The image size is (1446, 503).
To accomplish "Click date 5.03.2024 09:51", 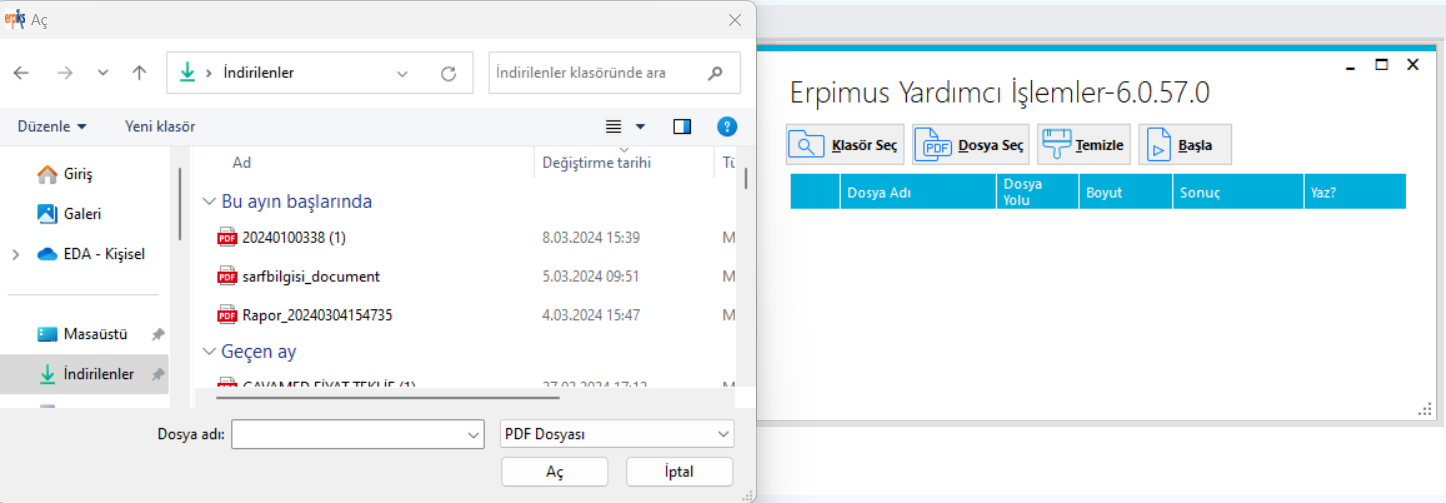I will 590,276.
